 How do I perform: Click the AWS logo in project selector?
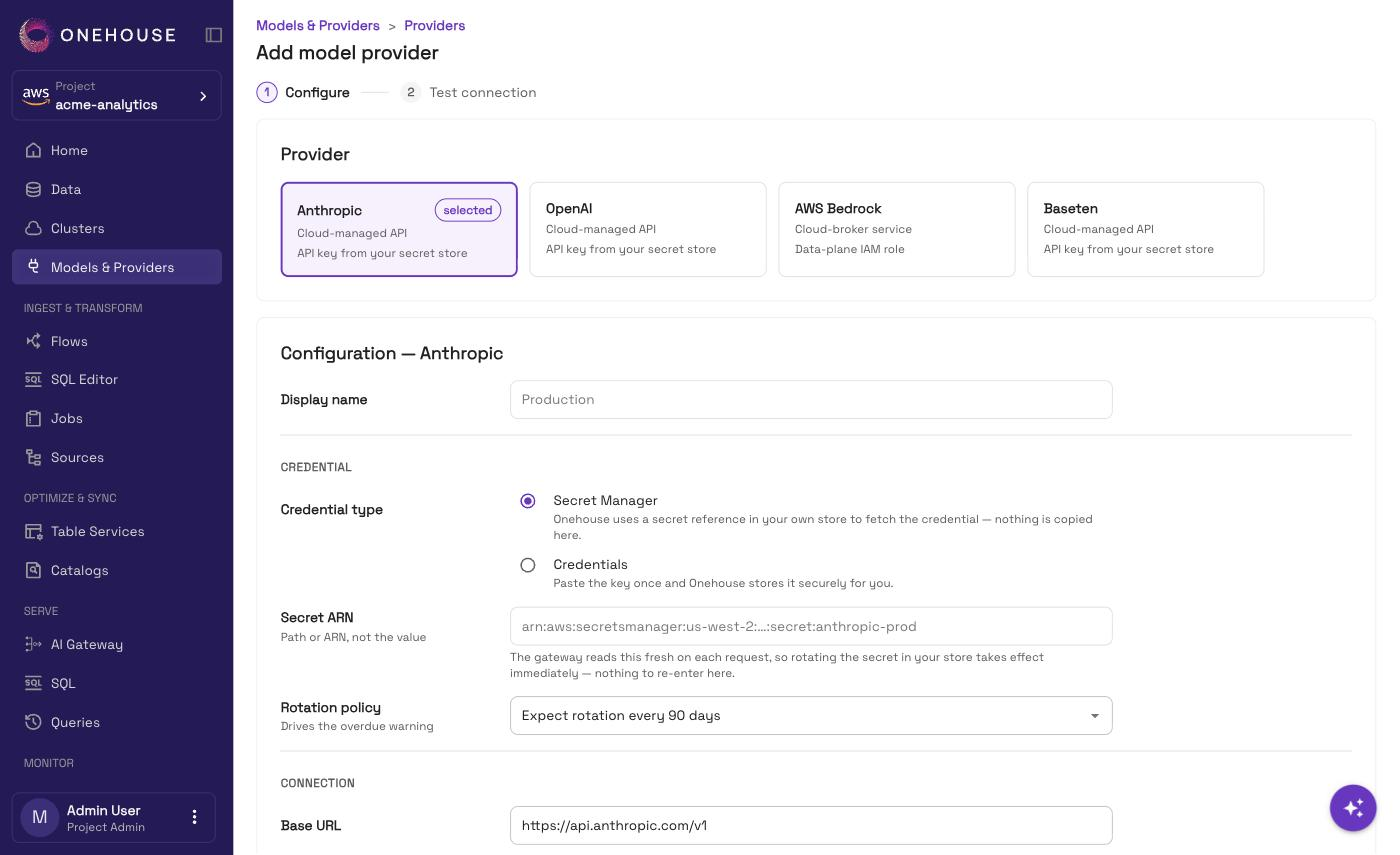tap(36, 95)
